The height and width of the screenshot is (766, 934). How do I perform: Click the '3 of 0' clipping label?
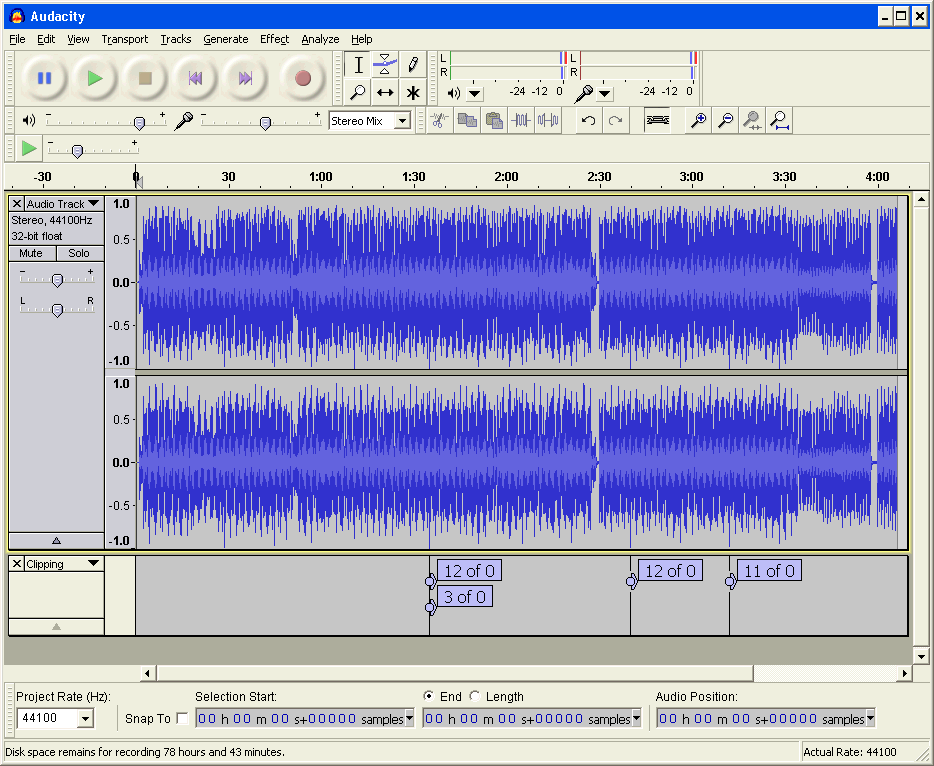pyautogui.click(x=465, y=596)
